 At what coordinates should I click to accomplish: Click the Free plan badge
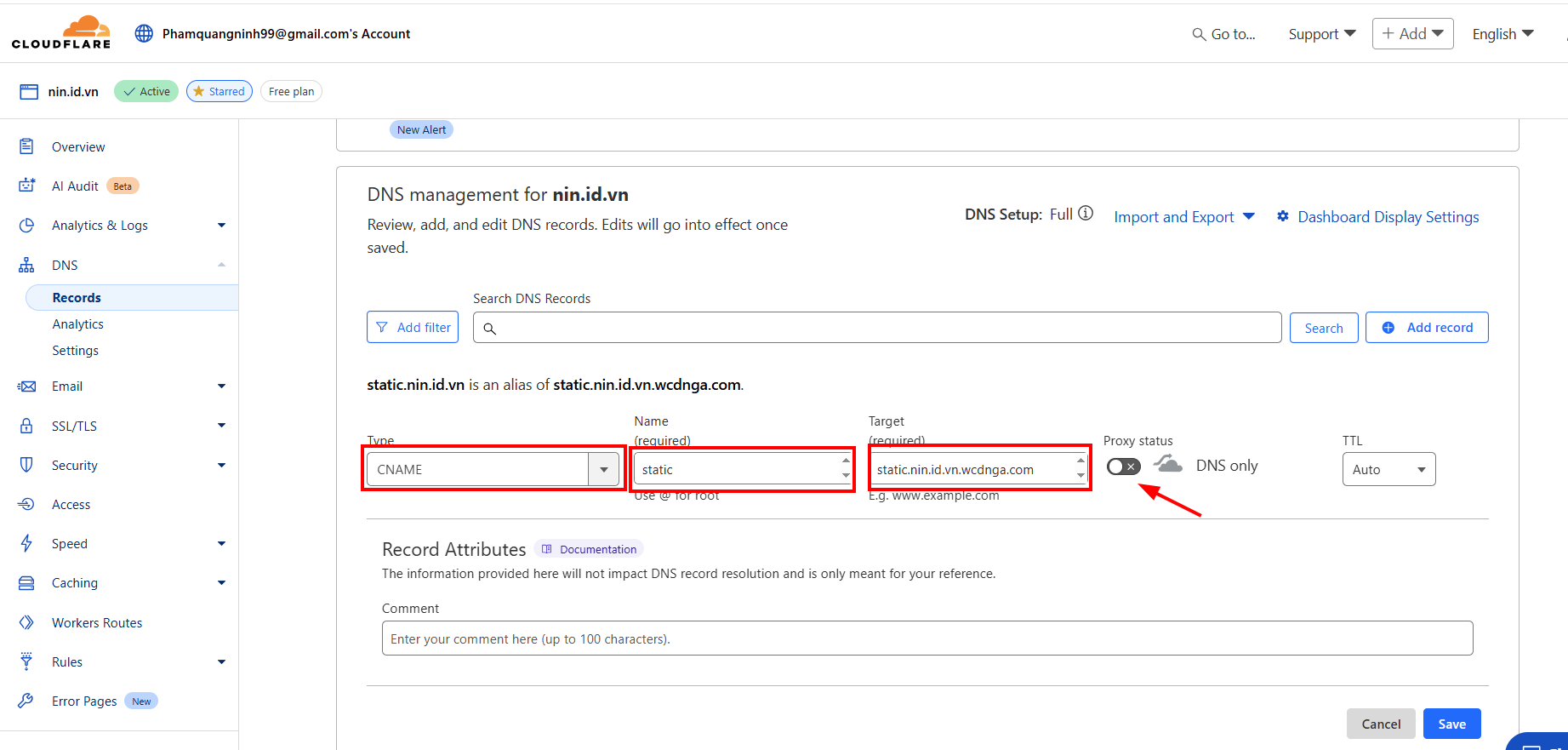(291, 91)
